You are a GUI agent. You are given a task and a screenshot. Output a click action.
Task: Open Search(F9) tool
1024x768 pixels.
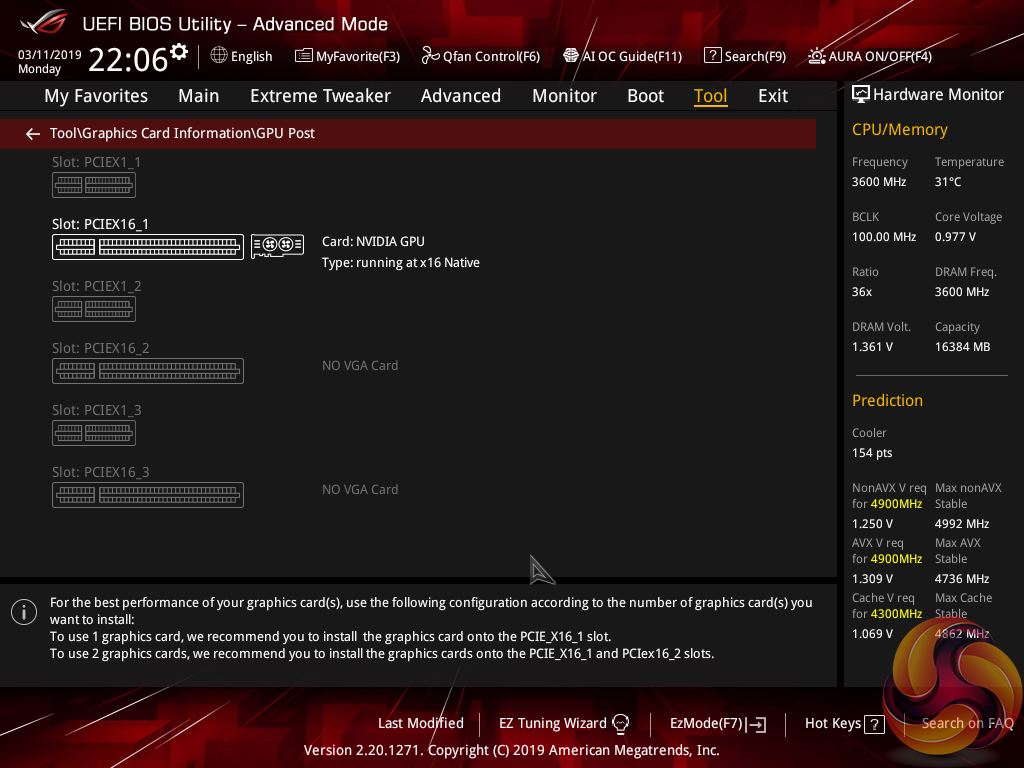(744, 56)
